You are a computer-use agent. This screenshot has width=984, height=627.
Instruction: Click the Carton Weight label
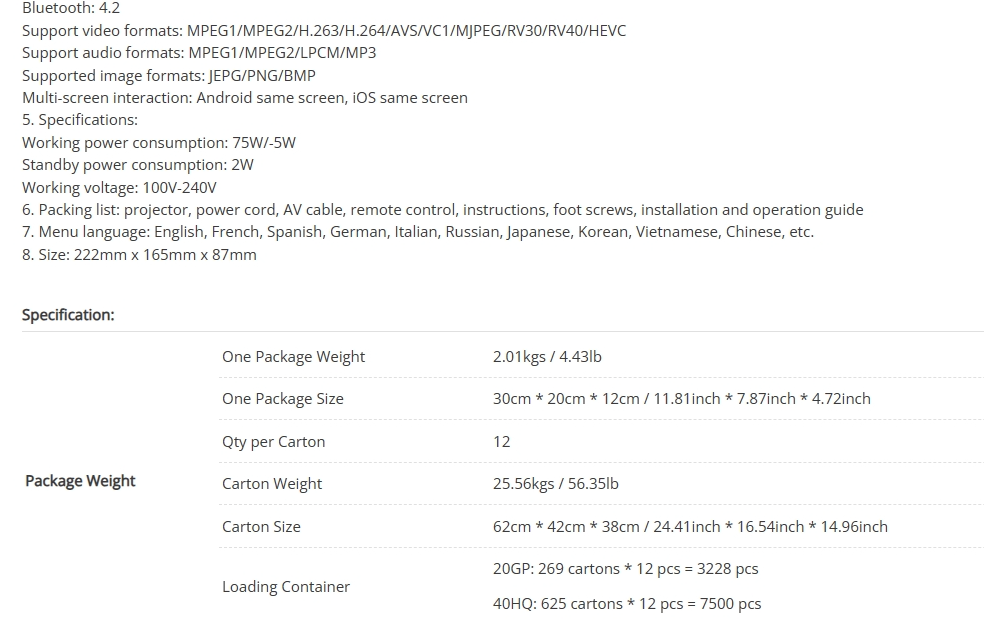point(272,484)
